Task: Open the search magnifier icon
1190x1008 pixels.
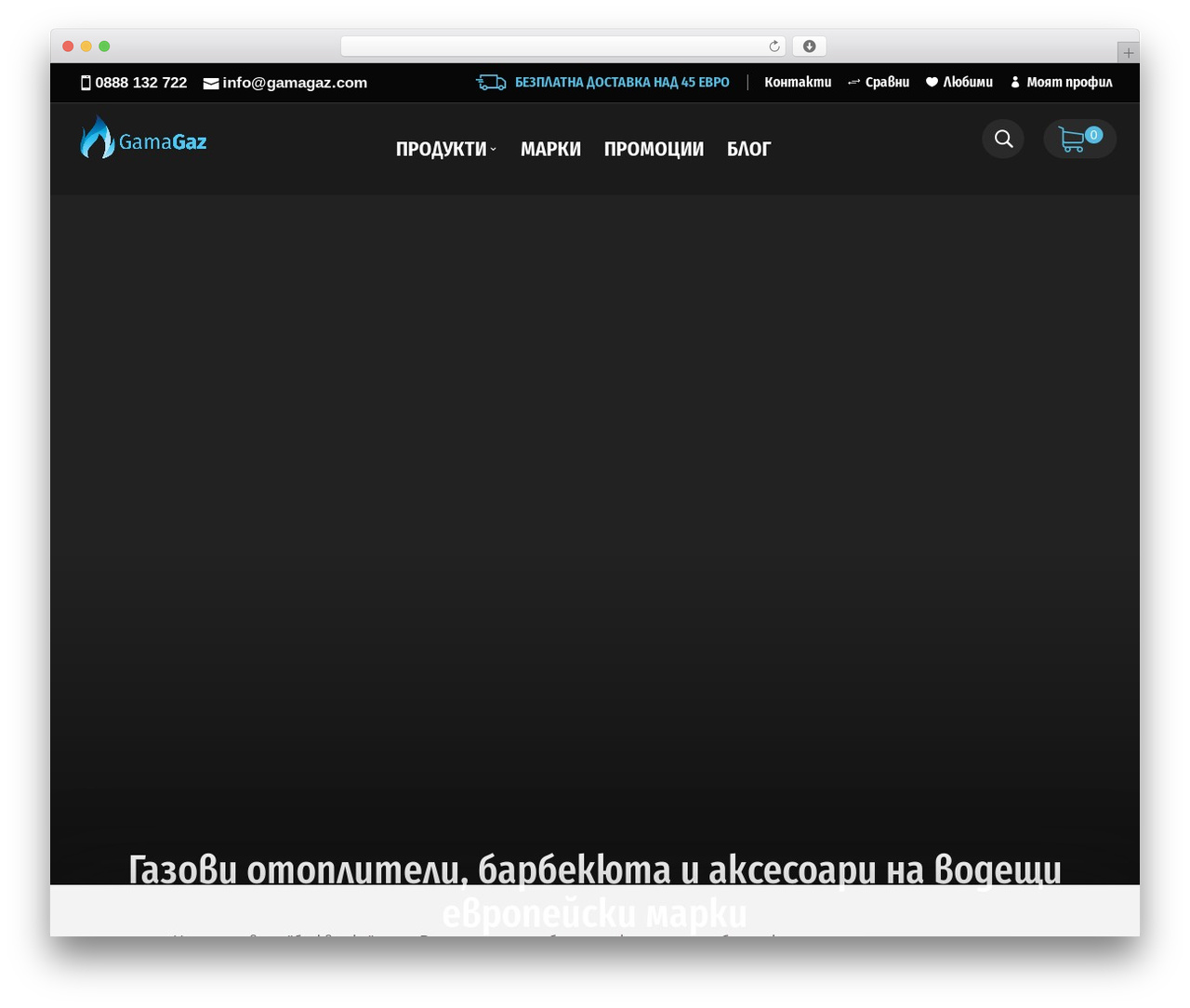Action: 1003,139
